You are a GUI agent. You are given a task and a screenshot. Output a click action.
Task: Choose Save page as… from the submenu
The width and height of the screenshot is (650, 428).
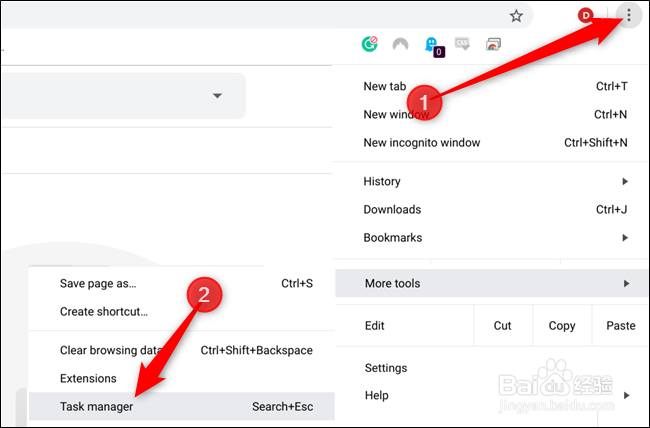(182, 283)
